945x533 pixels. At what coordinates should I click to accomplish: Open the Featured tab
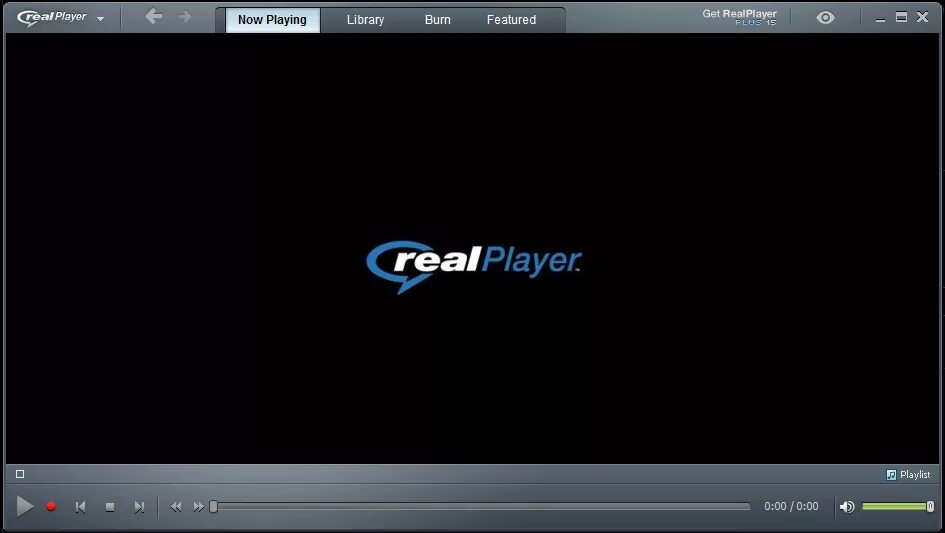point(511,20)
